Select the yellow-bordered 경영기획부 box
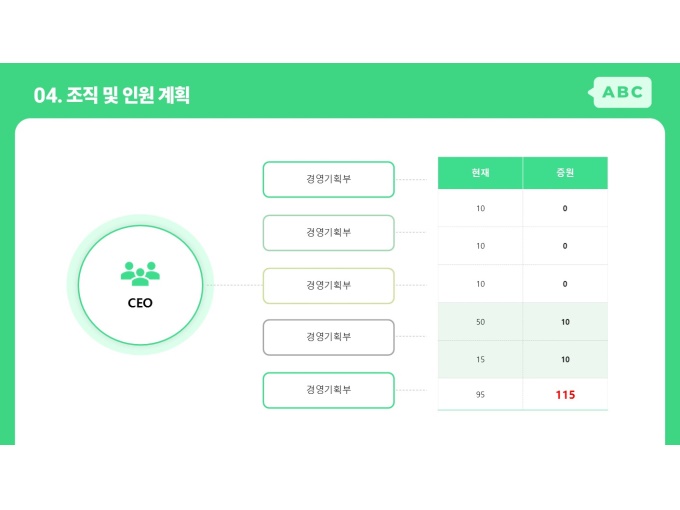Screen dimensions: 680x510 point(329,285)
